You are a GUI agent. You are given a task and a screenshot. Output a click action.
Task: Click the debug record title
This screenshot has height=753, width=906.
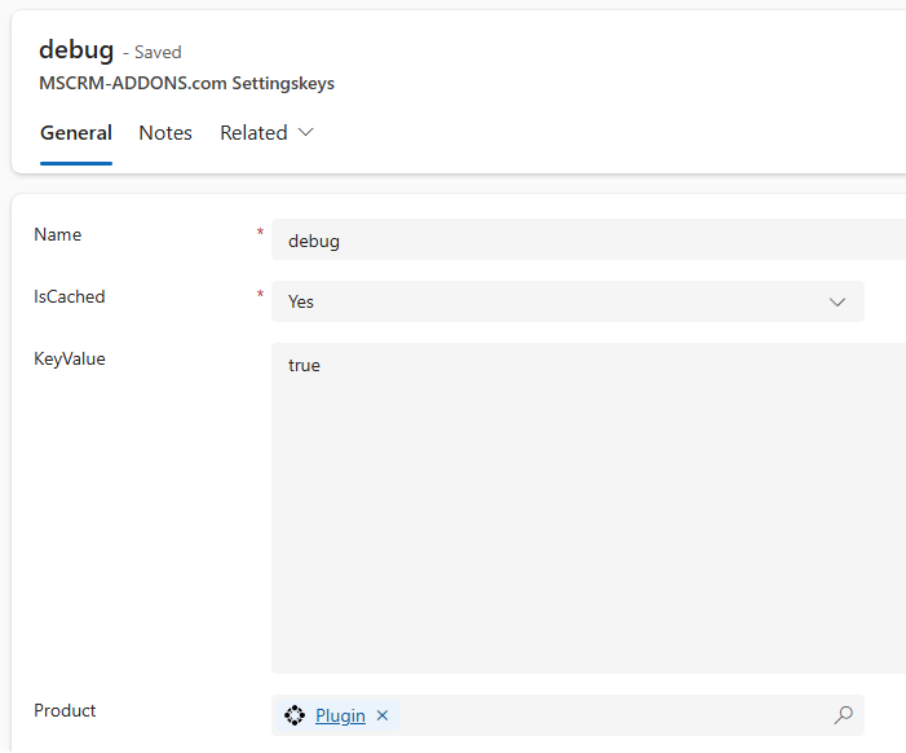click(x=76, y=50)
